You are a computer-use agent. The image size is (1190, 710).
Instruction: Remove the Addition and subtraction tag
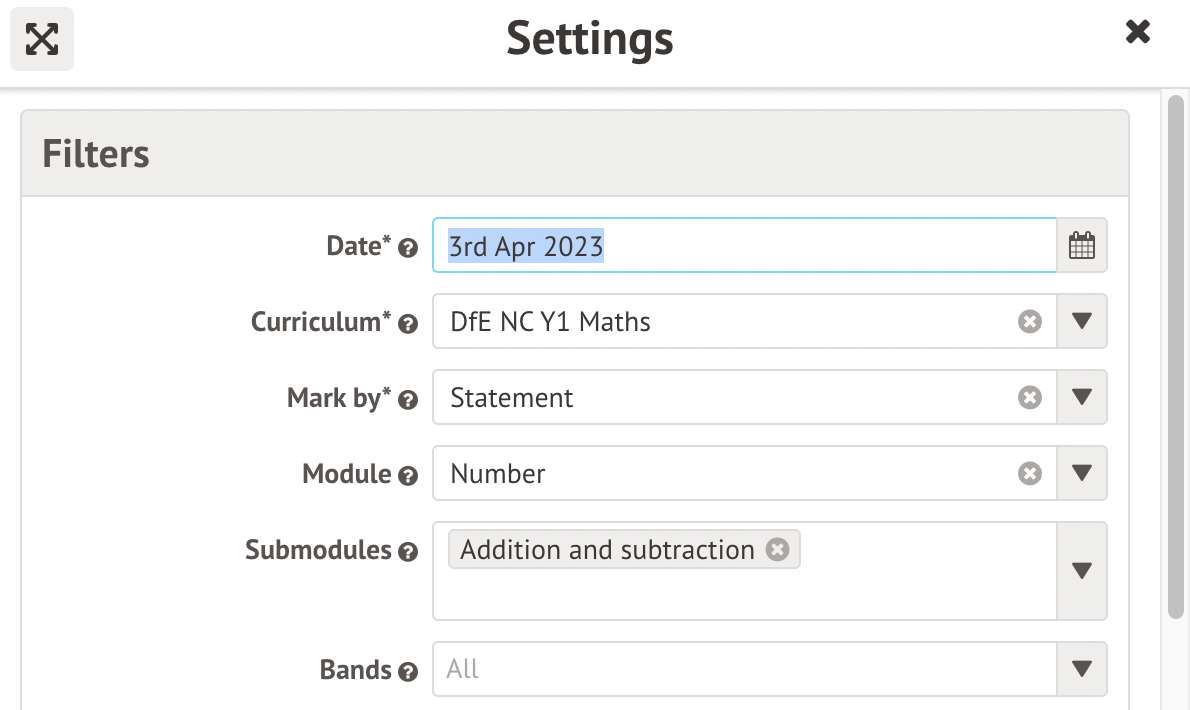pyautogui.click(x=778, y=550)
